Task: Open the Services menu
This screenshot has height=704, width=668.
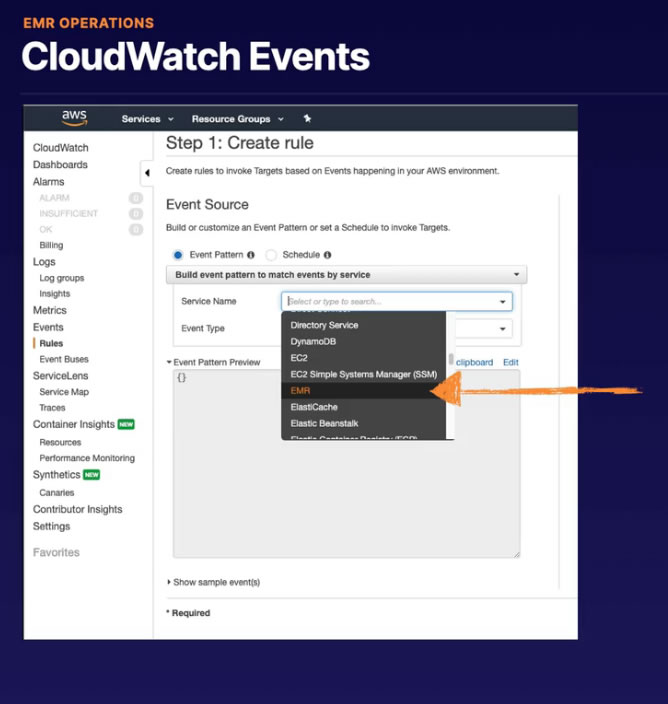Action: pyautogui.click(x=147, y=119)
